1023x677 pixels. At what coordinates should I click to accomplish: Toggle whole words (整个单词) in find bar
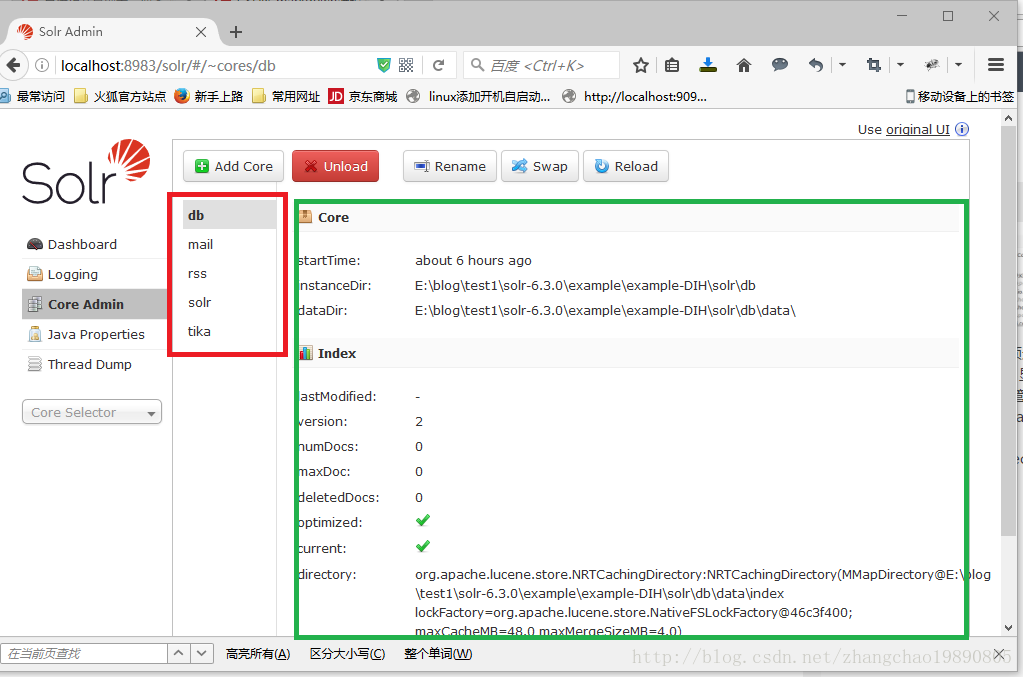[x=438, y=654]
